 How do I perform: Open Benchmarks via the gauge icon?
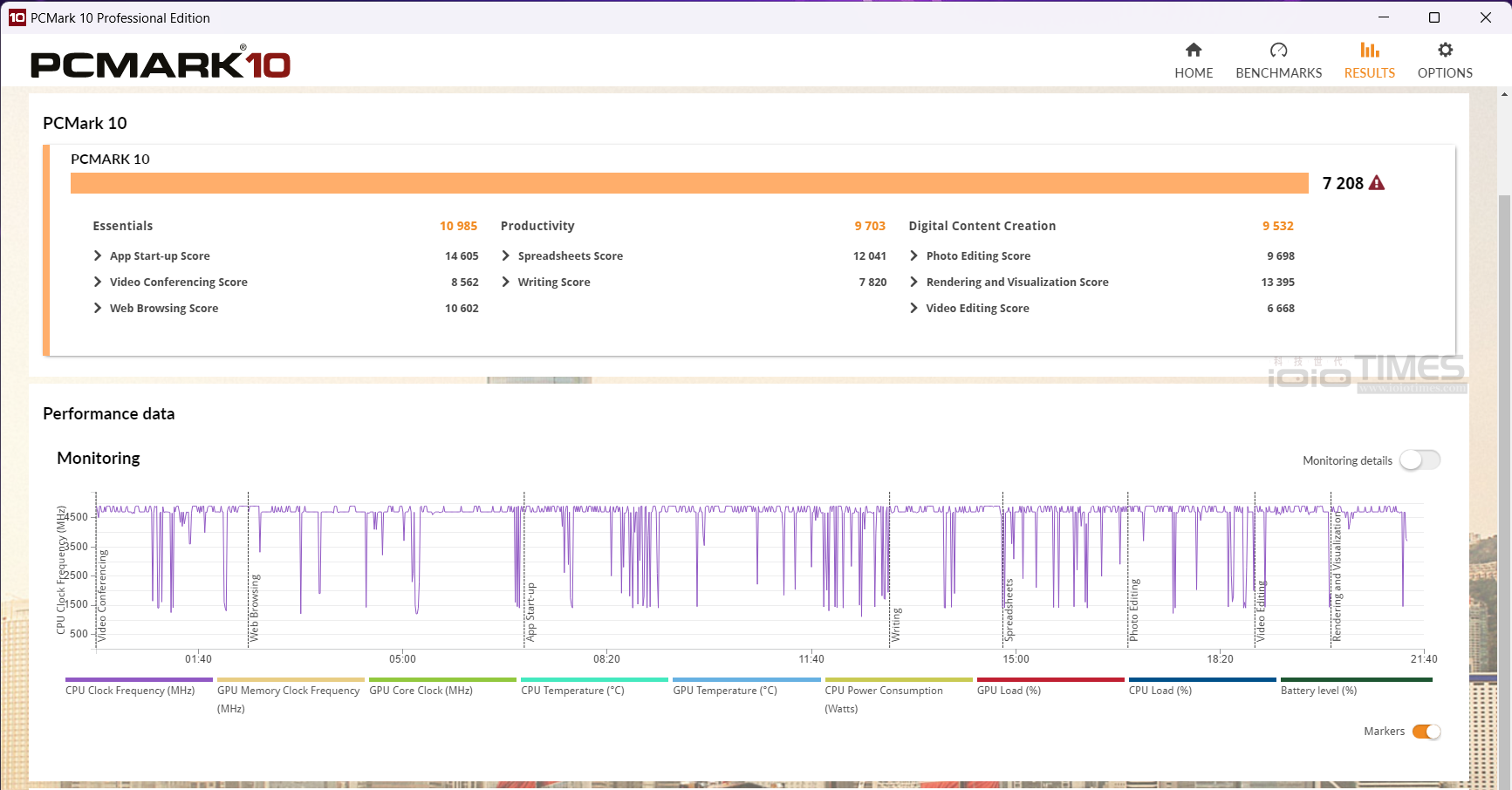pos(1278,51)
